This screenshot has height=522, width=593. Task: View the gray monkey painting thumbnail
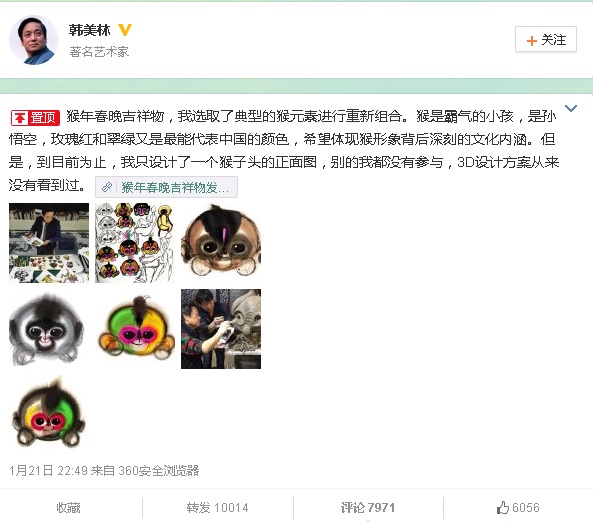(49, 329)
